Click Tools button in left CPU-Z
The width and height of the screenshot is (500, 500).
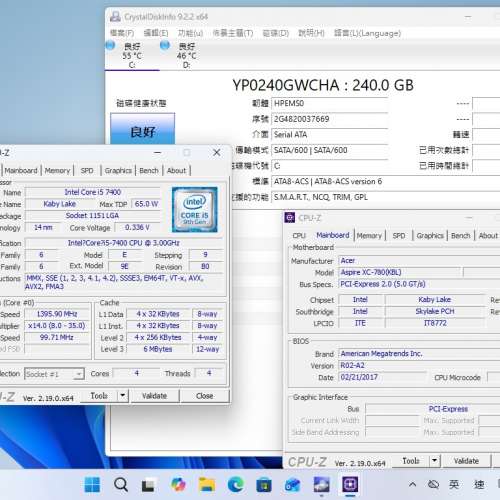coord(99,396)
